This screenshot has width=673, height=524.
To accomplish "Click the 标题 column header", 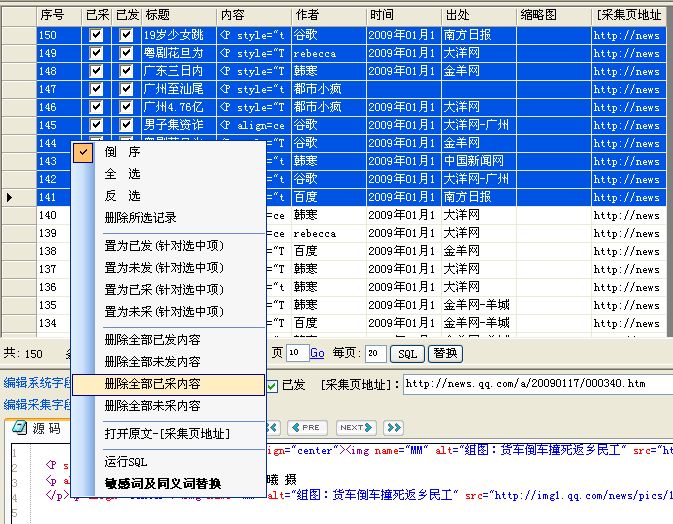I will [179, 15].
